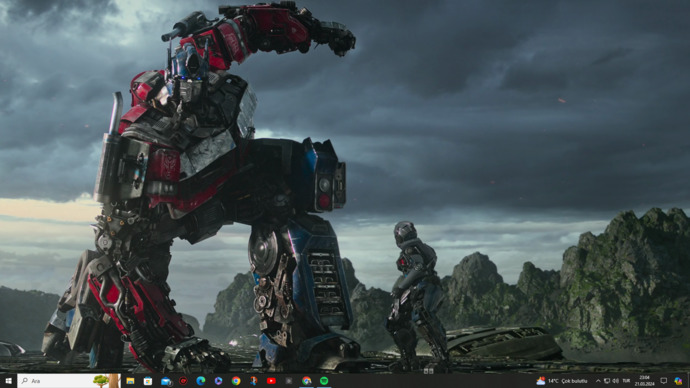Launch Microsoft Edge from taskbar
The image size is (690, 388).
click(201, 381)
